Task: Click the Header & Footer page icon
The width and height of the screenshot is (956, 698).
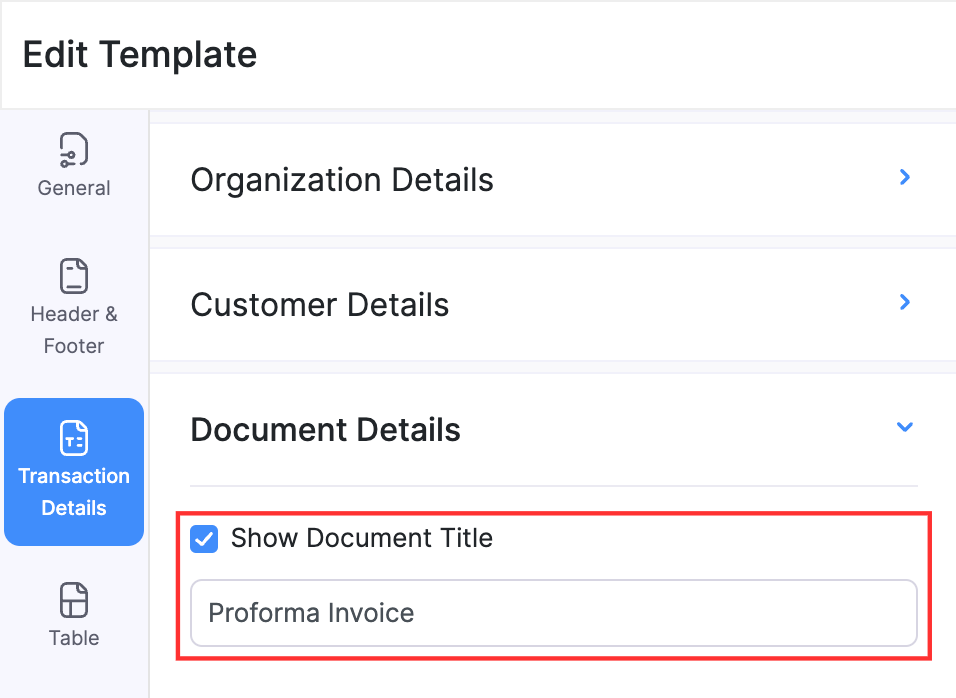Action: [x=73, y=275]
